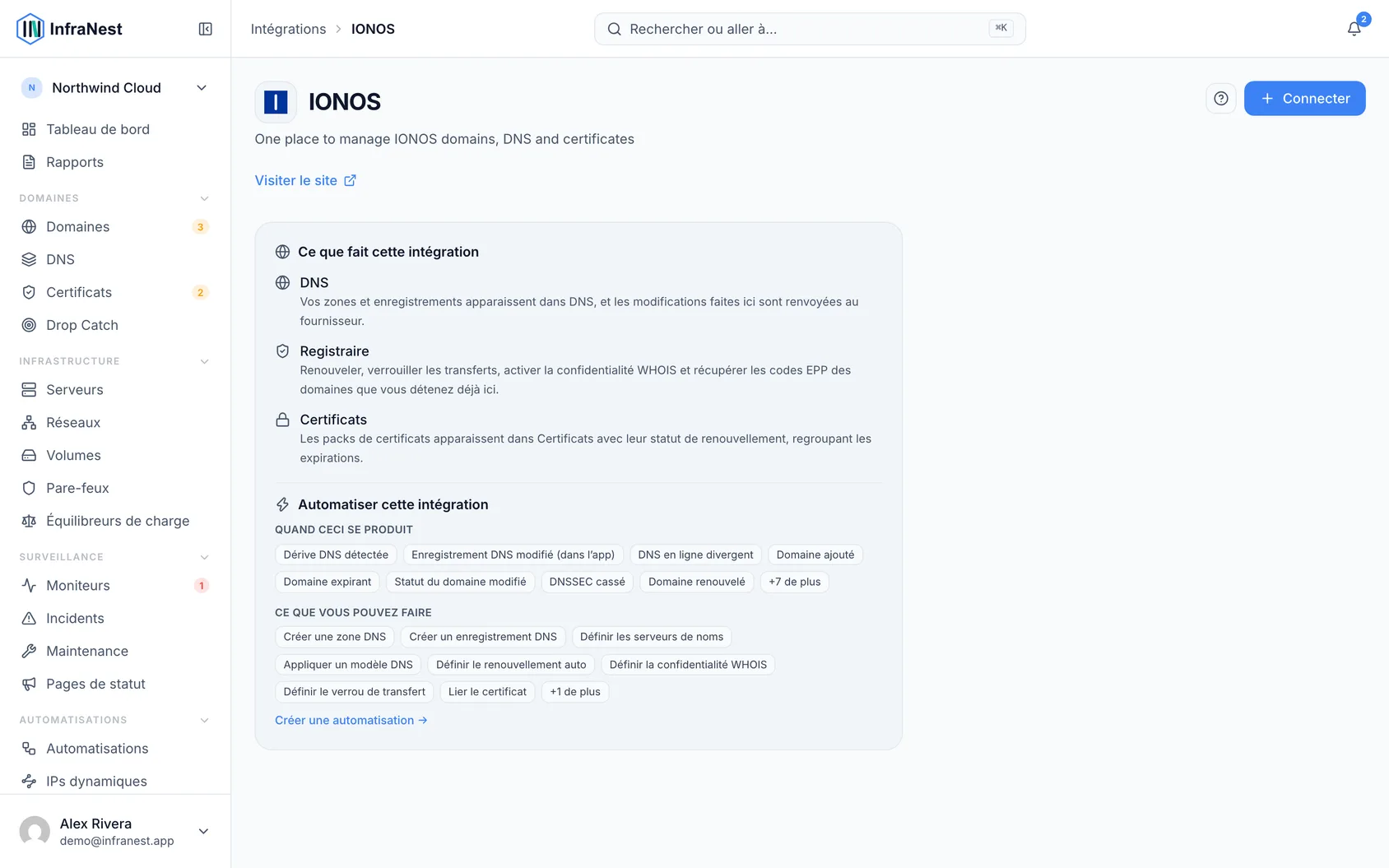Click the Domaine expirant trigger chip
1389x868 pixels.
point(328,582)
